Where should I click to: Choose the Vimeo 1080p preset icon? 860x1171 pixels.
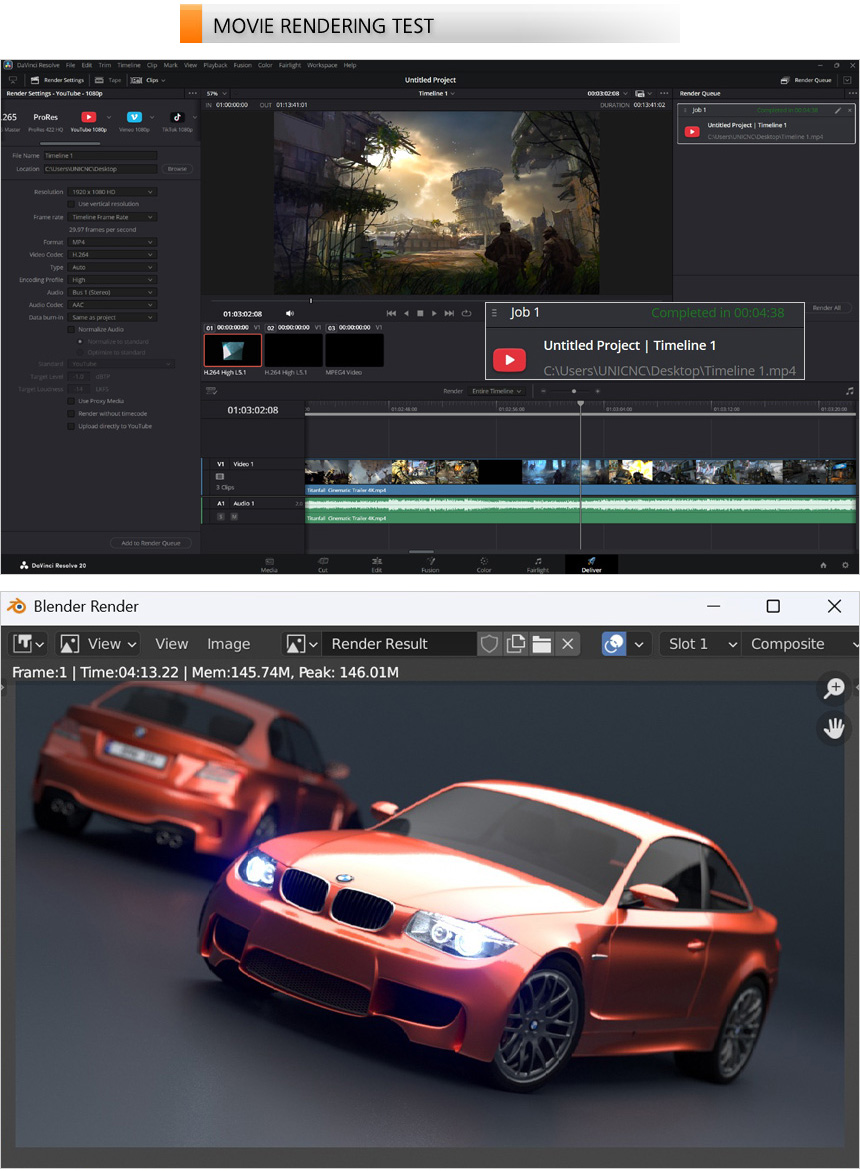coord(133,117)
